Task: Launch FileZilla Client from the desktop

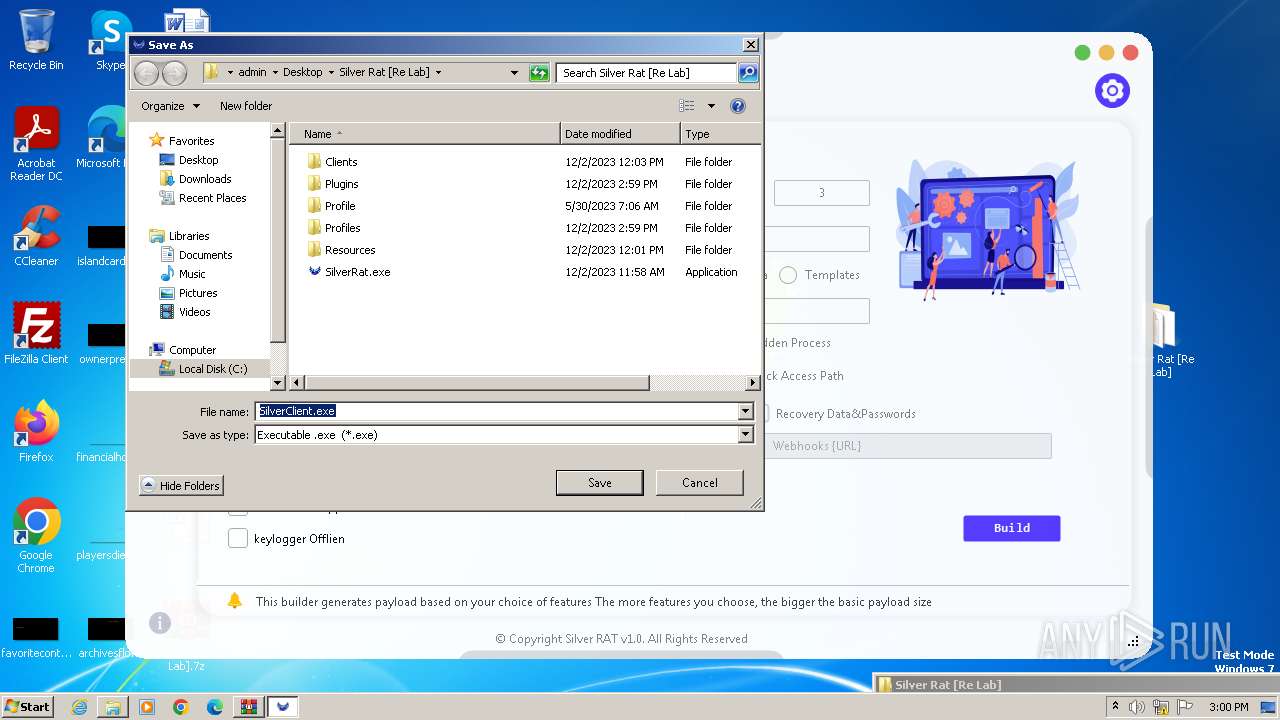Action: tap(36, 333)
